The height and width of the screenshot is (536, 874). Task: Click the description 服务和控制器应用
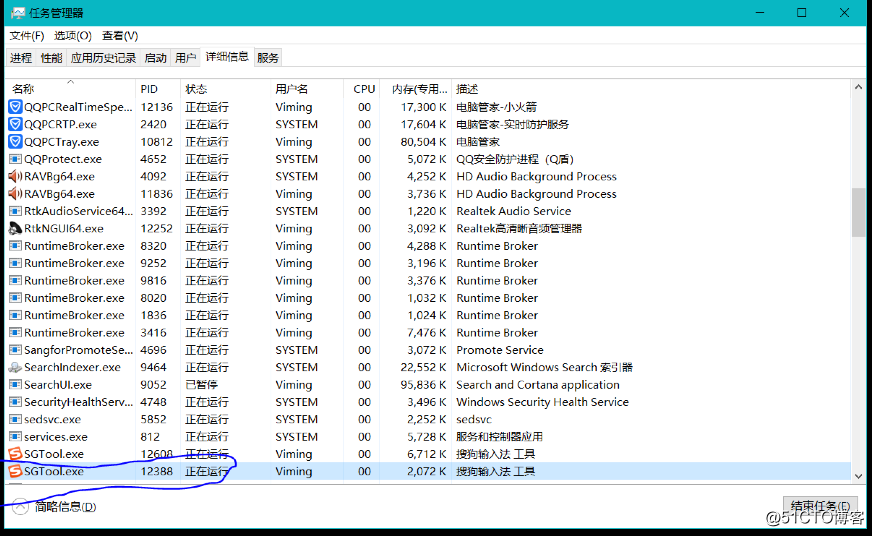coord(499,436)
